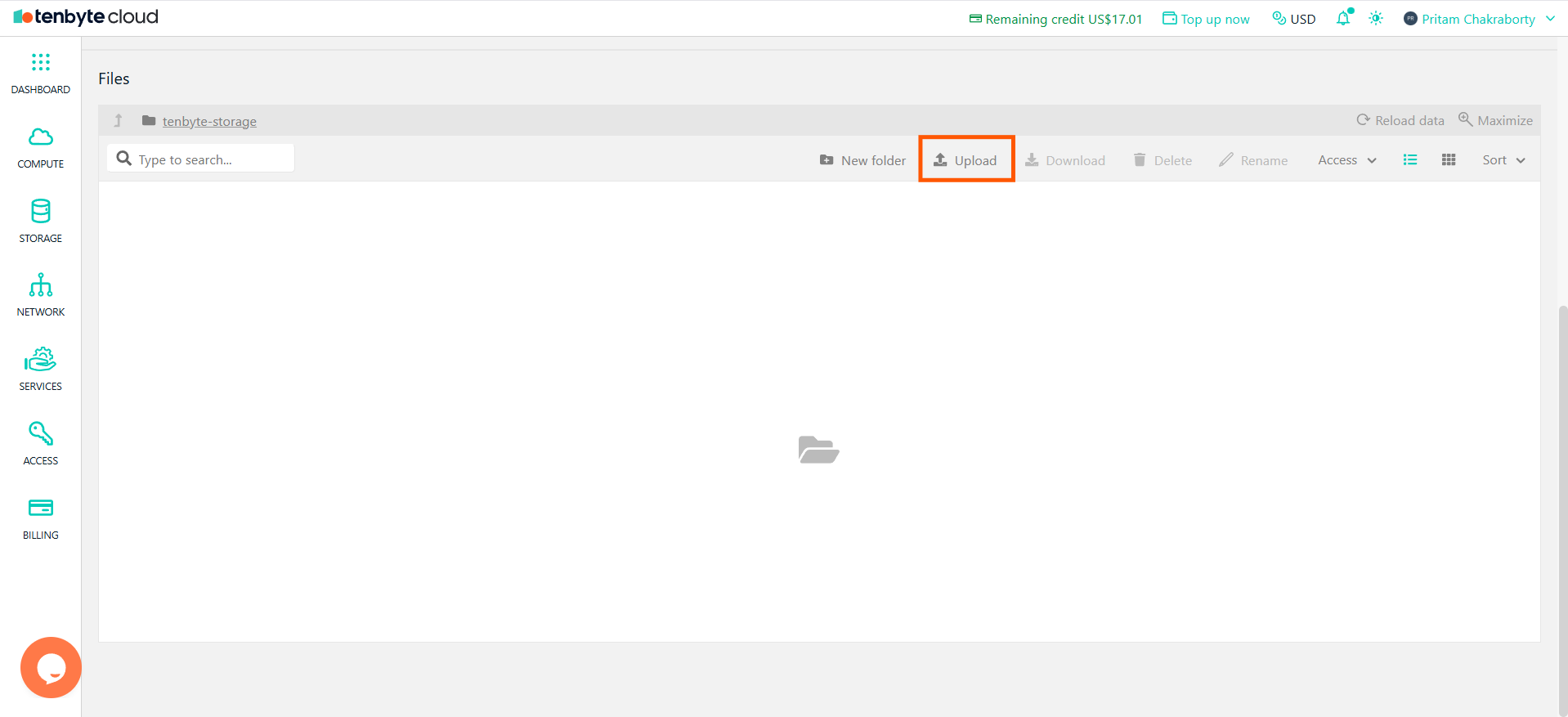Image resolution: width=1568 pixels, height=717 pixels.
Task: Click the USD currency icon
Action: point(1279,18)
